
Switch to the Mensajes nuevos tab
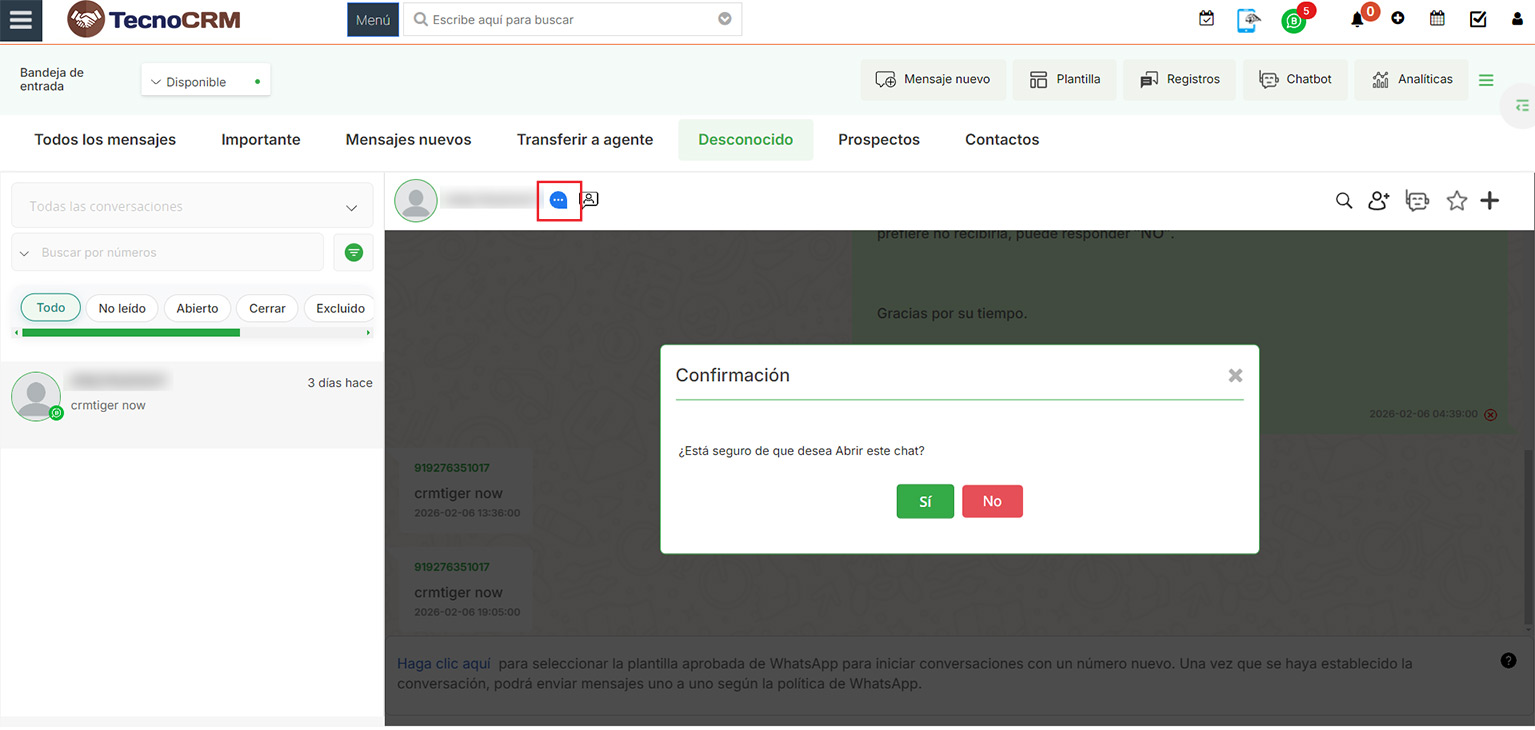(x=408, y=140)
